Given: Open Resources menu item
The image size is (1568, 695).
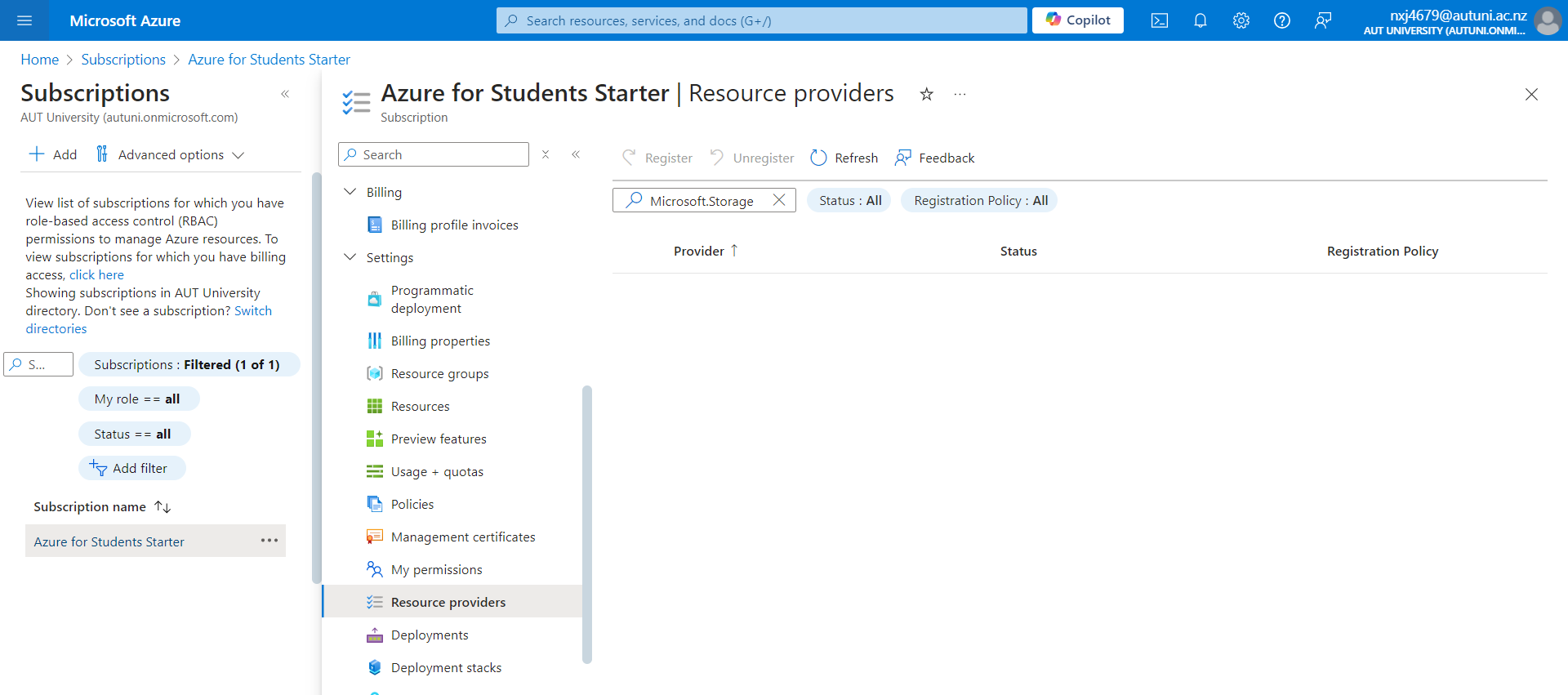Looking at the screenshot, I should (420, 406).
